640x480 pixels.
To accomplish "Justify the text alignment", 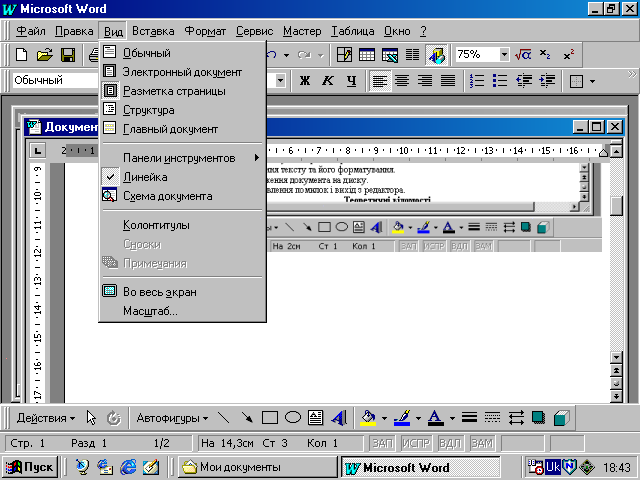I will pos(448,81).
